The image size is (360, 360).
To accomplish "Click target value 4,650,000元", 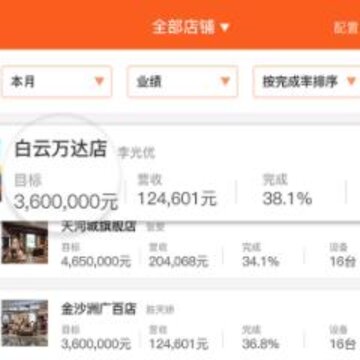I will 96,262.
